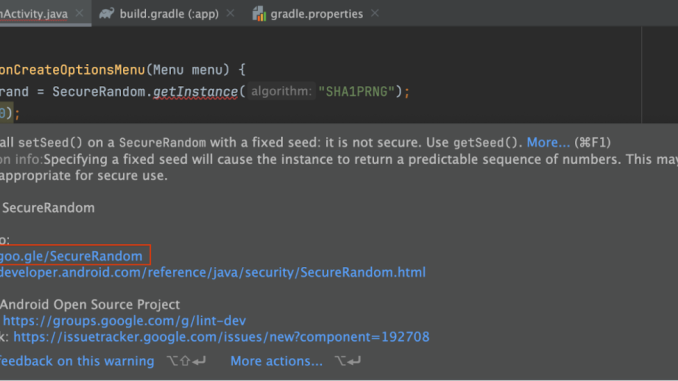The image size is (678, 381).
Task: Click the More actions... link
Action: (276, 361)
